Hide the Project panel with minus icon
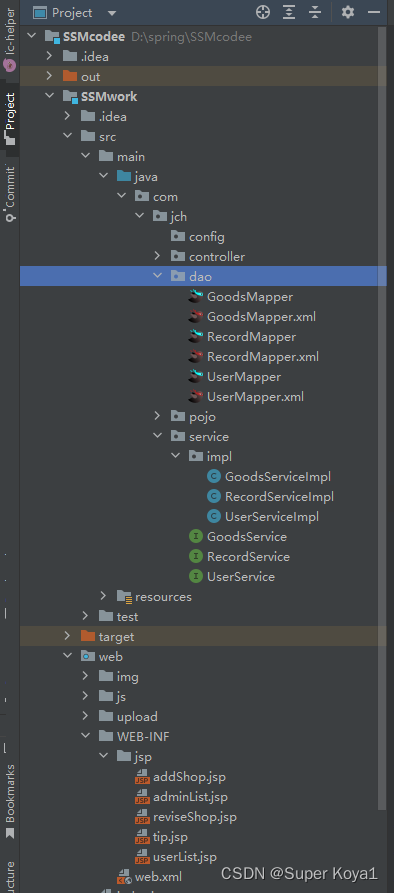The height and width of the screenshot is (893, 394). click(x=375, y=12)
